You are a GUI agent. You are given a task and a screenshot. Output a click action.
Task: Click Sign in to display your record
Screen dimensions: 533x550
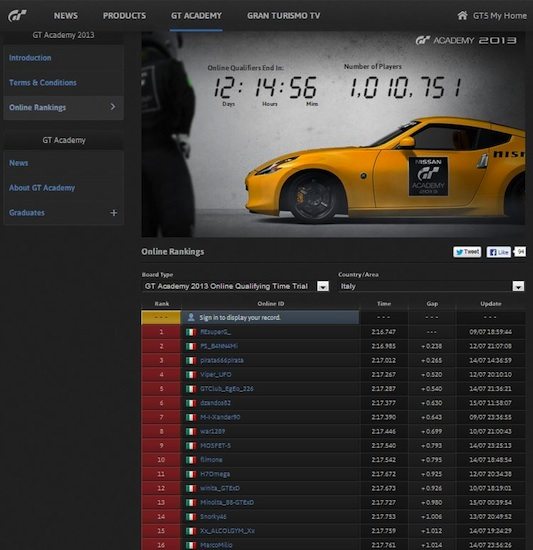pos(240,317)
